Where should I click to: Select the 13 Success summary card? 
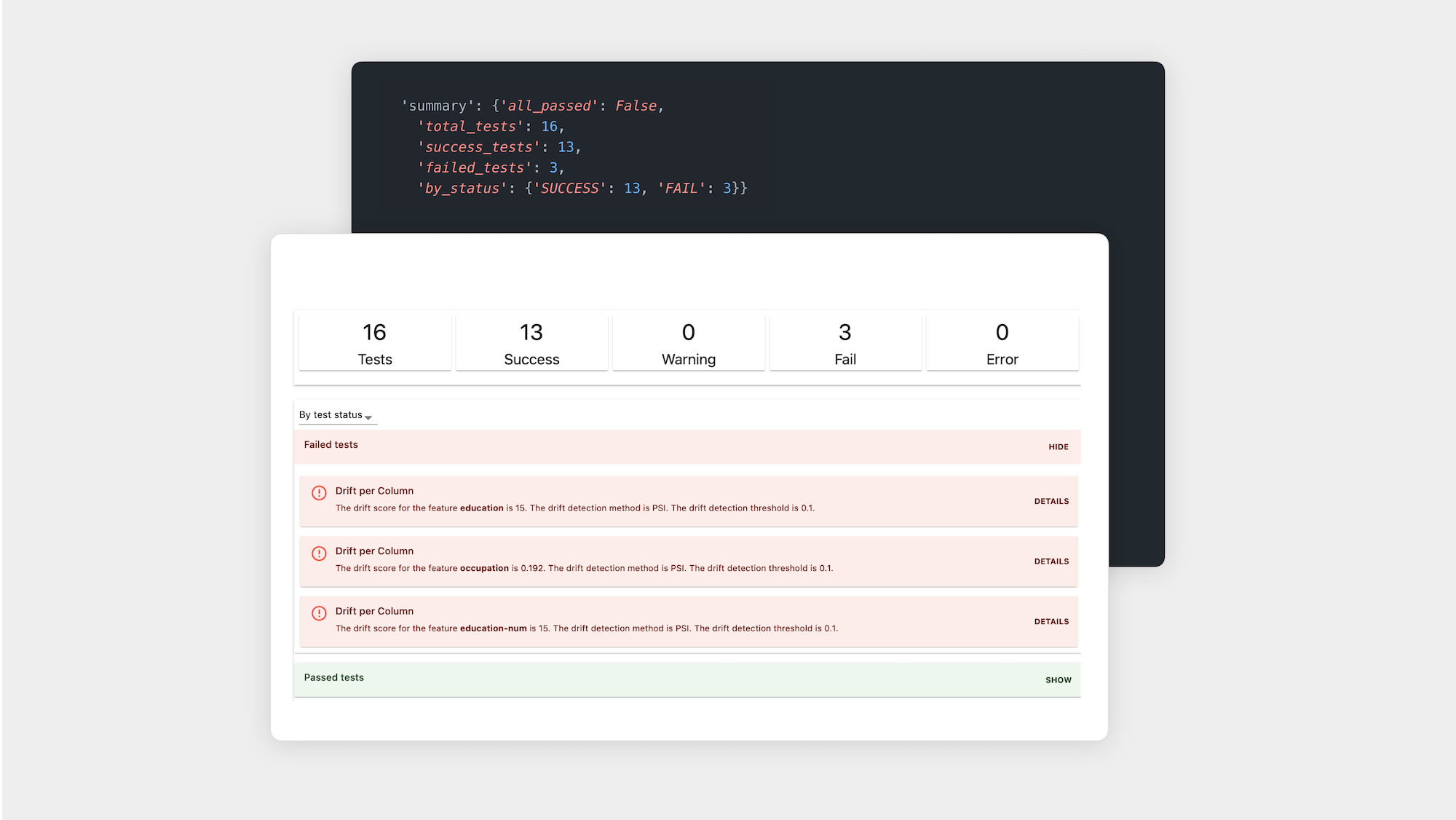point(531,344)
